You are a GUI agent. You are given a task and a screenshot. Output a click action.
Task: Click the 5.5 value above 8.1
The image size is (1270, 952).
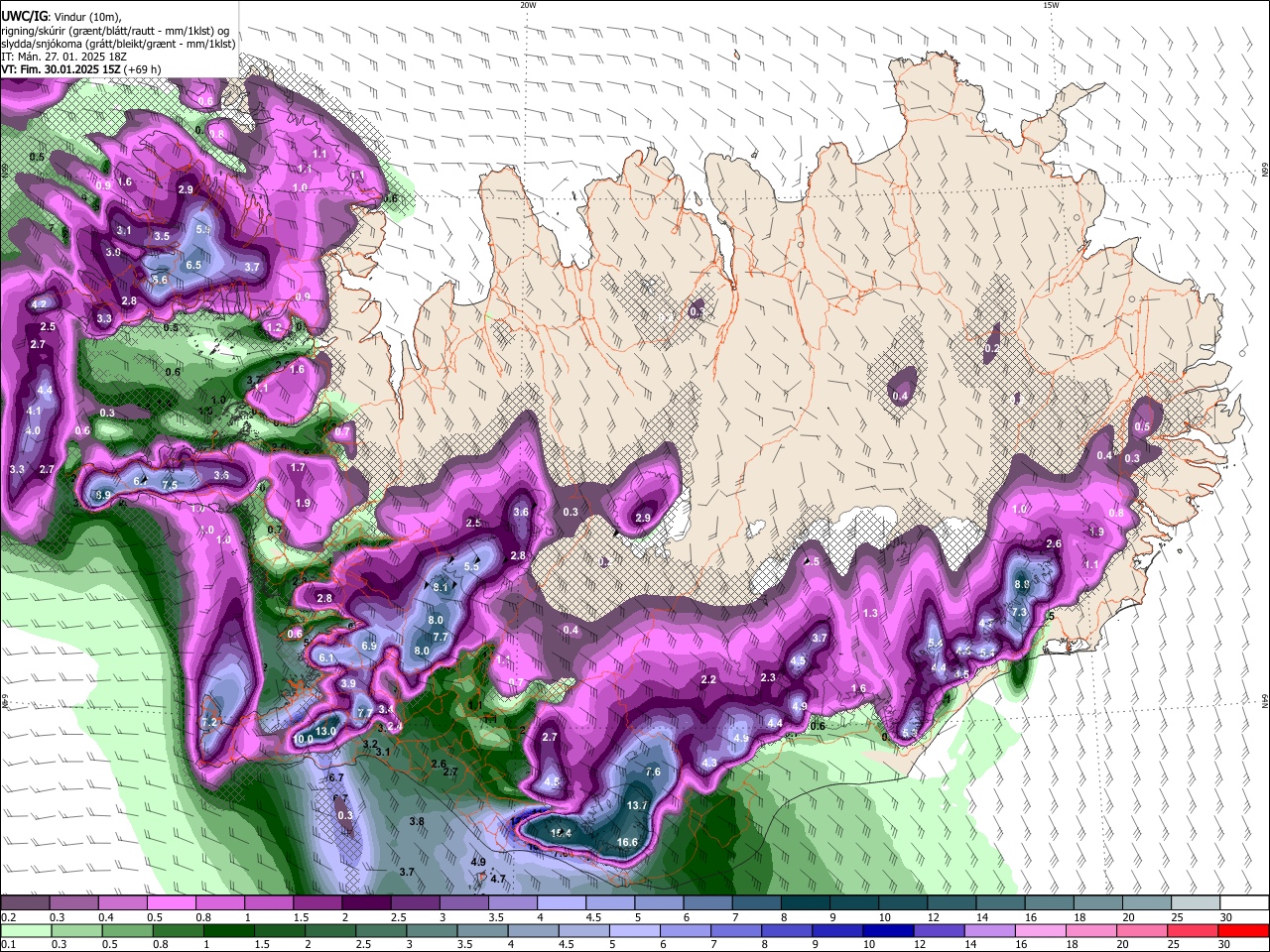[x=472, y=566]
